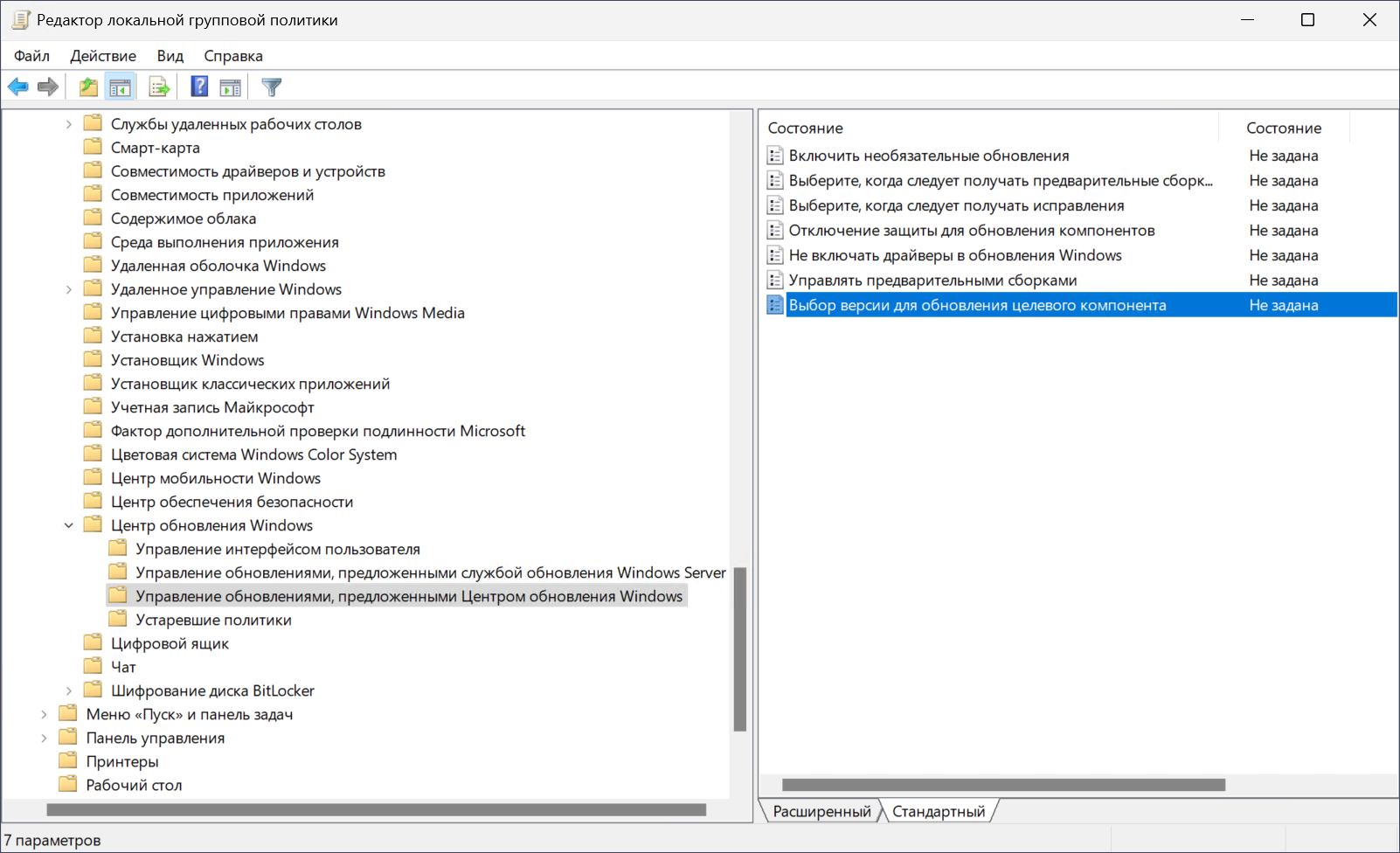Select 'Установка нажатием' tree folder

click(184, 336)
